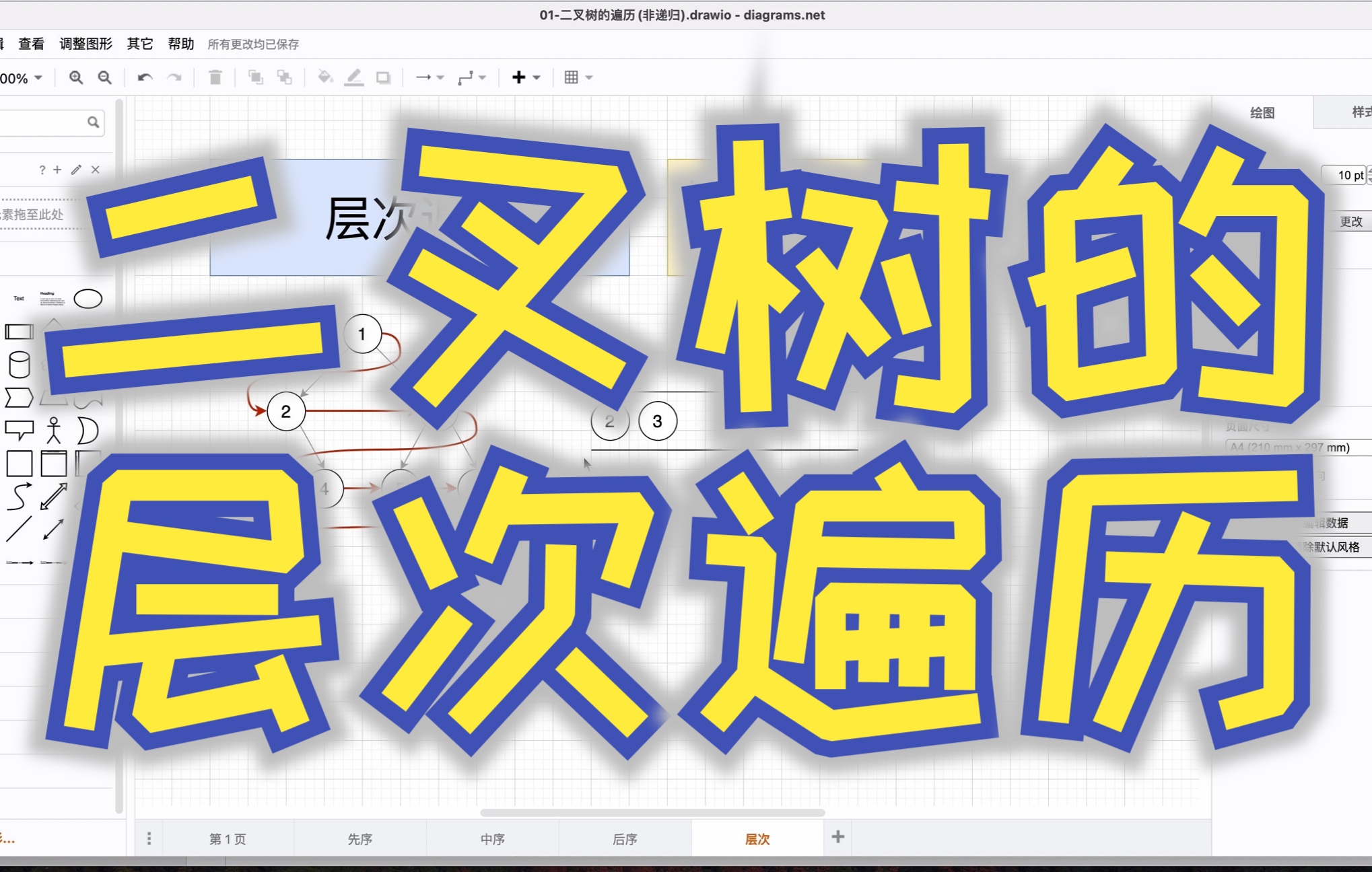Click the 更改 button

1350,221
